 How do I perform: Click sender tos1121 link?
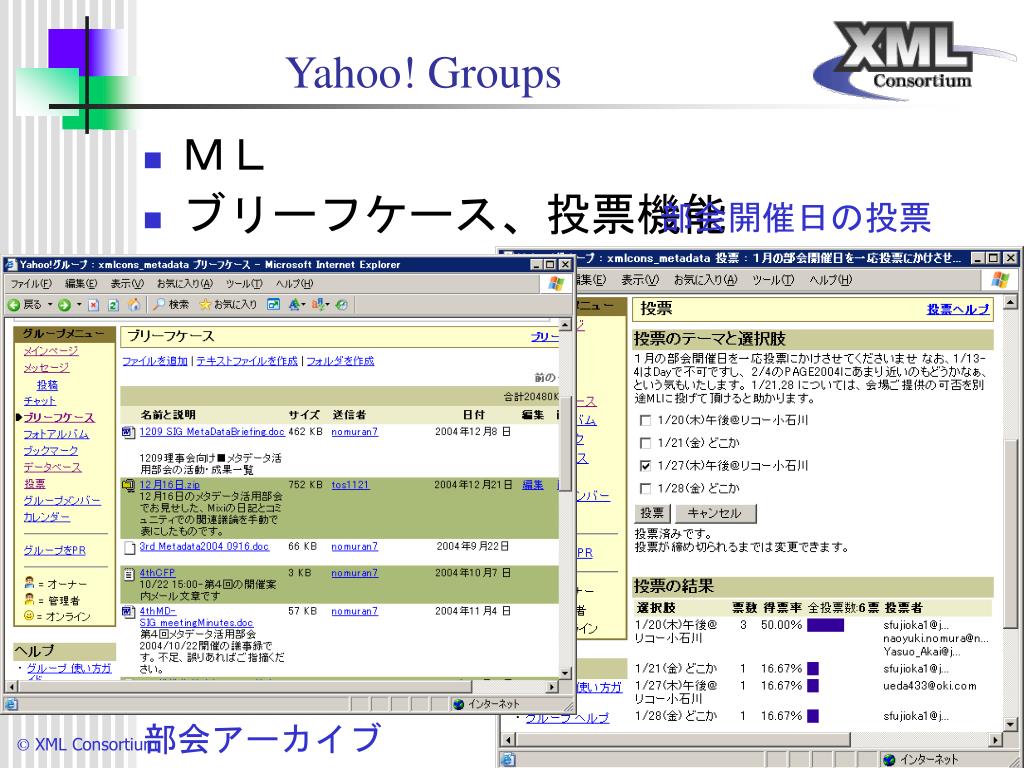tap(350, 485)
